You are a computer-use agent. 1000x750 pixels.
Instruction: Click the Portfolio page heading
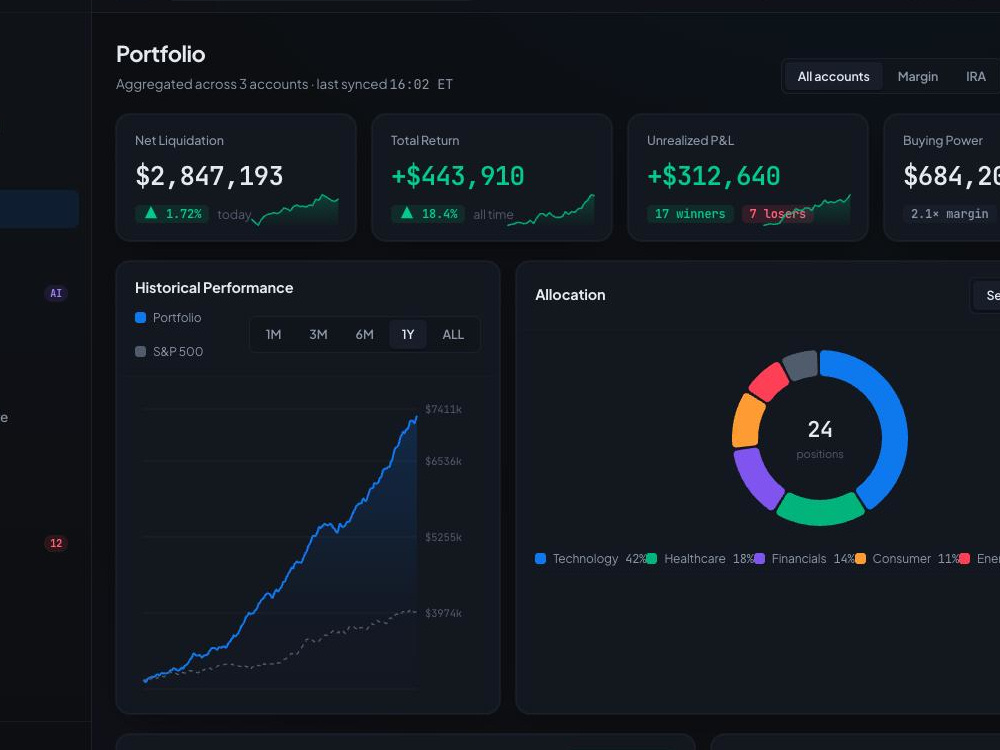tap(161, 54)
